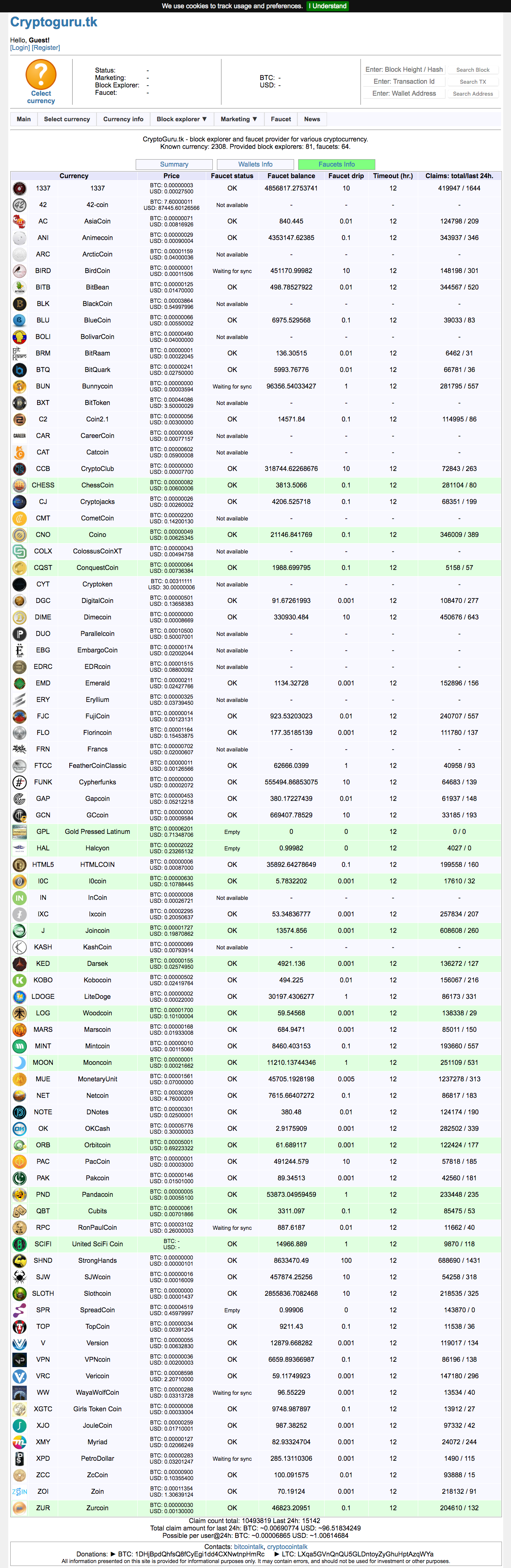Click the HTMLCOIN logo icon
Screen dimensions: 511x1568
click(x=19, y=864)
